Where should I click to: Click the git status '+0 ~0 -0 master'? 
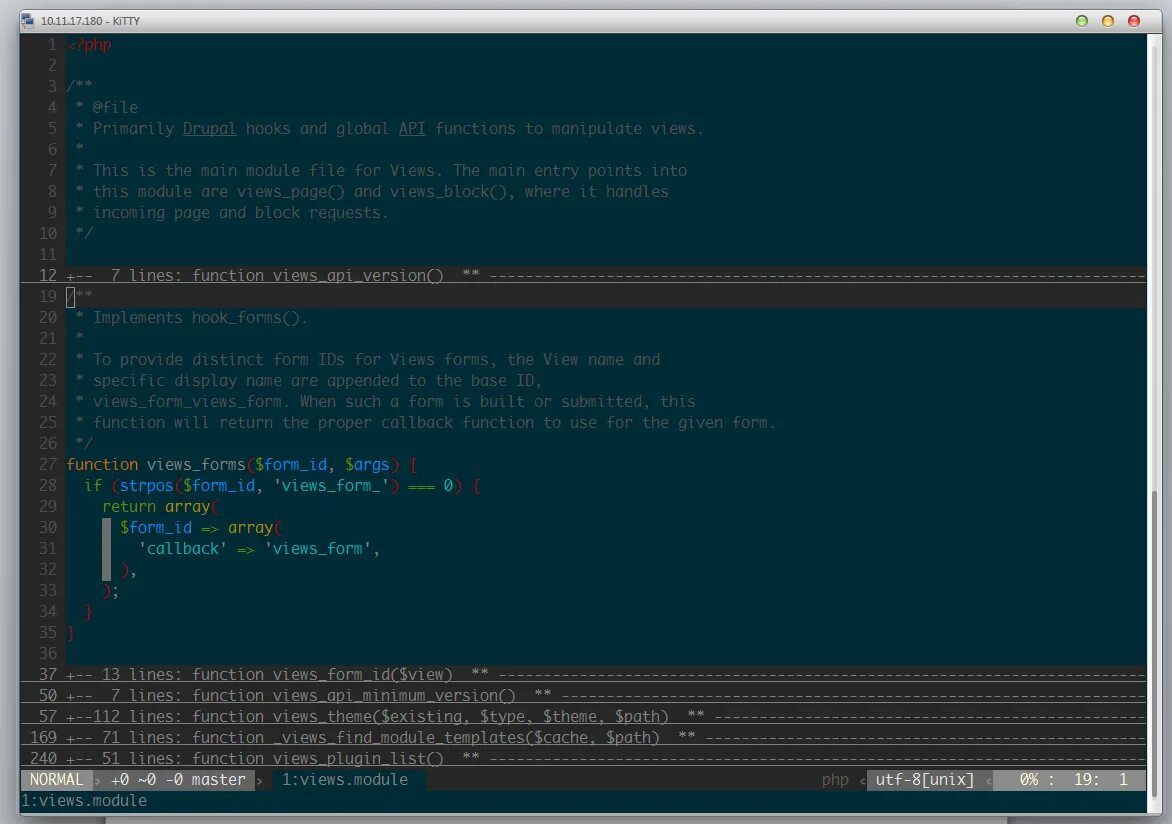click(178, 779)
